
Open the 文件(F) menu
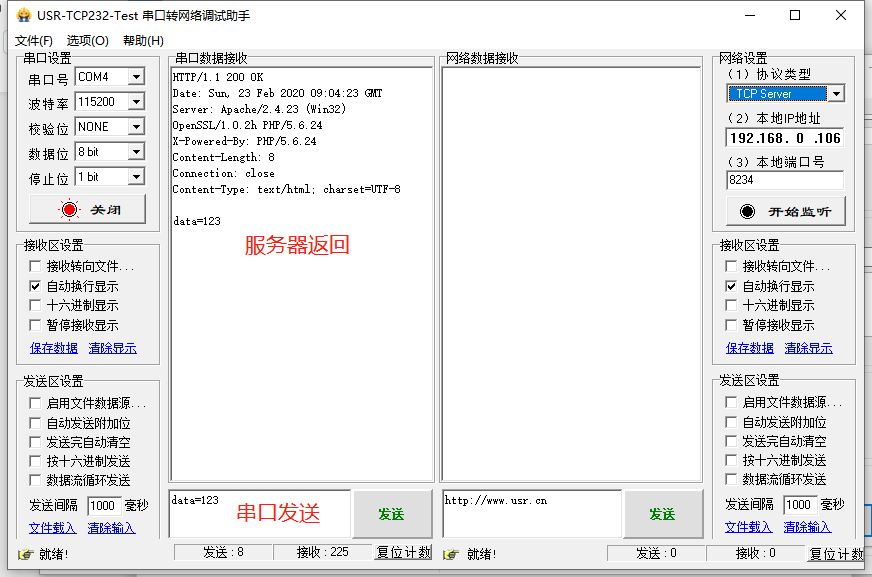click(34, 41)
